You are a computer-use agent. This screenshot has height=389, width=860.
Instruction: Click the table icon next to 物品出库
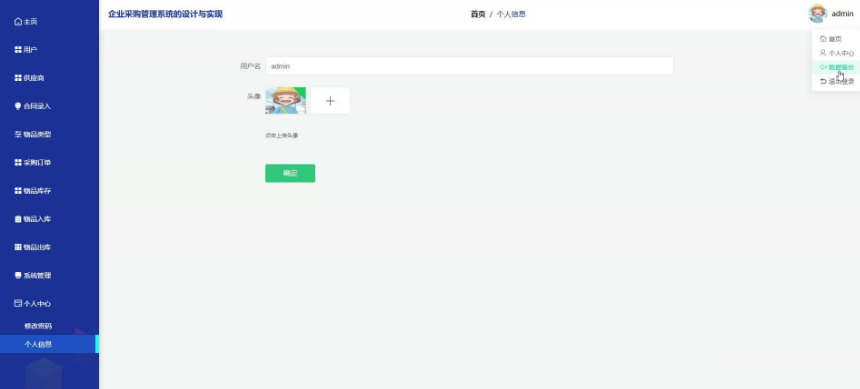click(x=18, y=247)
